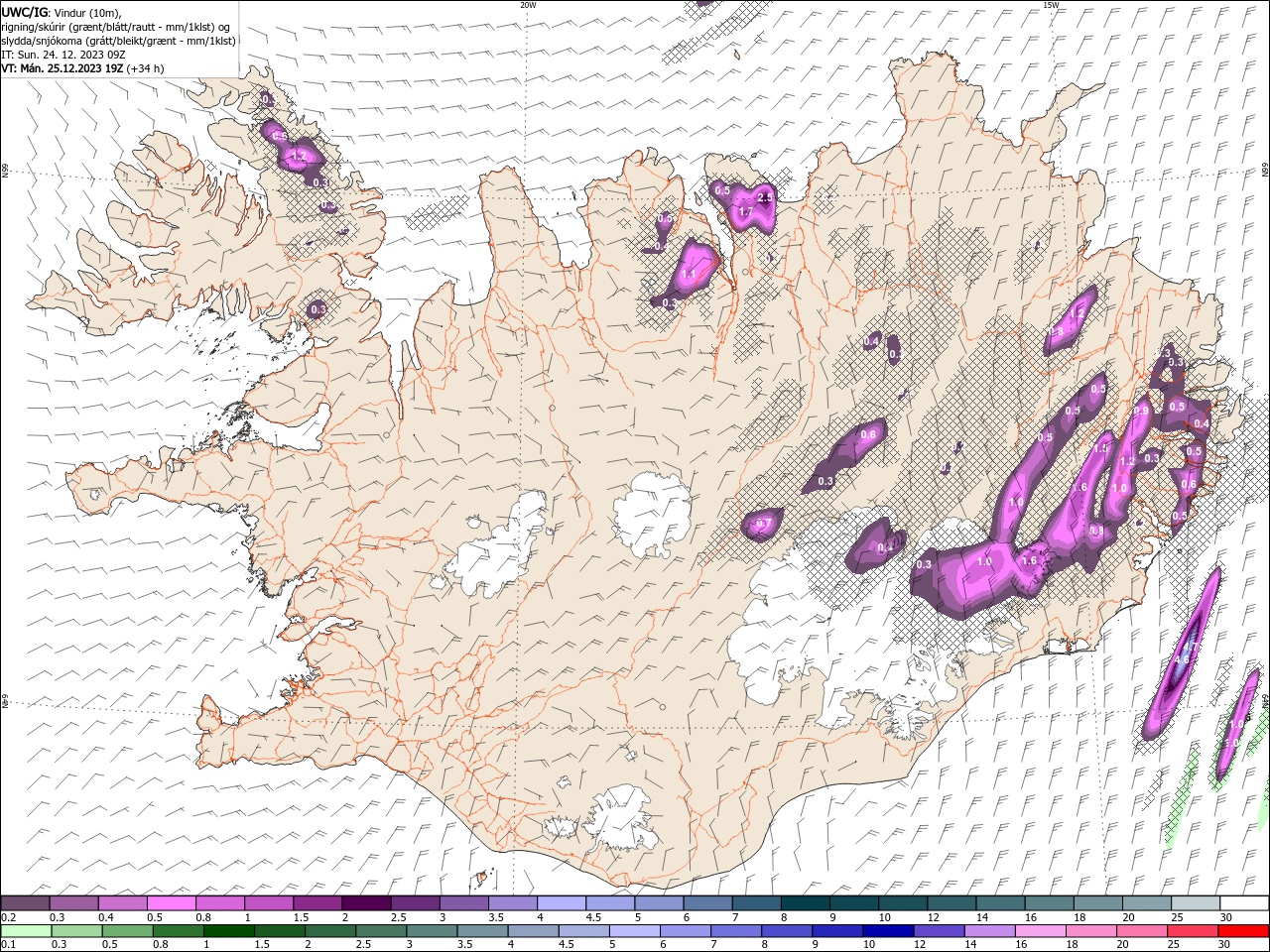Click the "20W" longitude label
This screenshot has height=952, width=1270.
528,5
